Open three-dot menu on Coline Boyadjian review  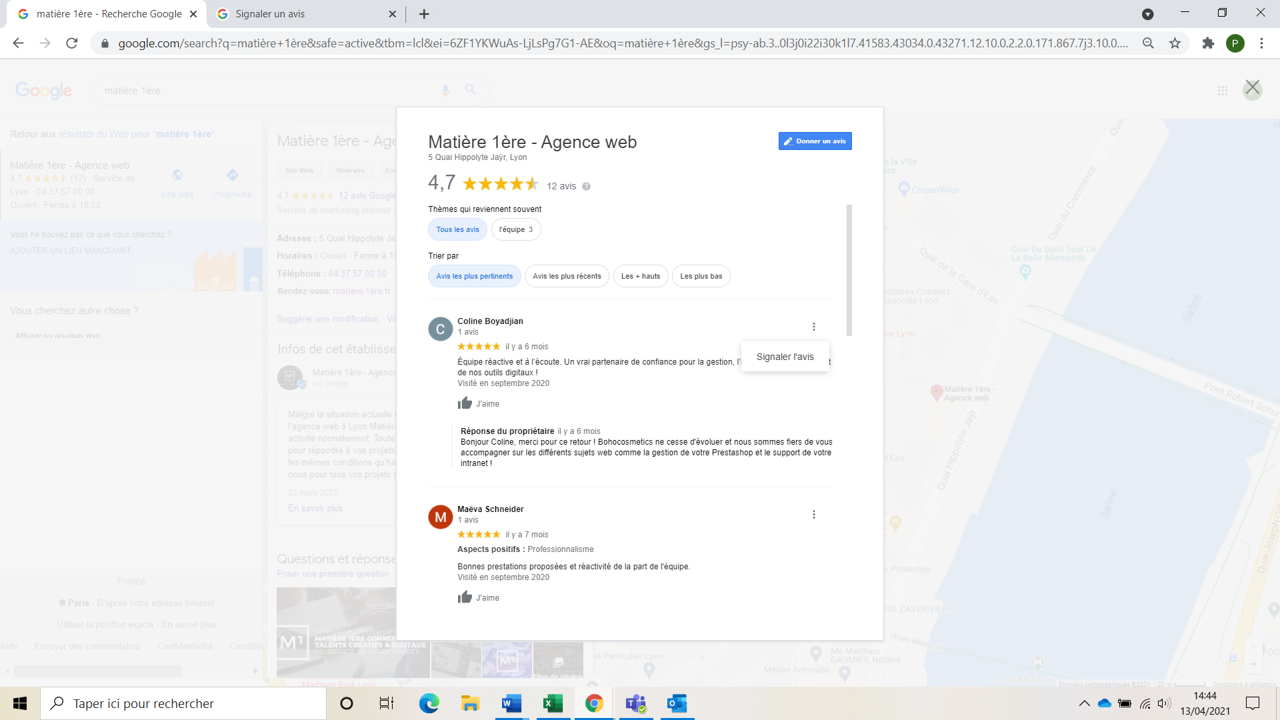(x=814, y=326)
